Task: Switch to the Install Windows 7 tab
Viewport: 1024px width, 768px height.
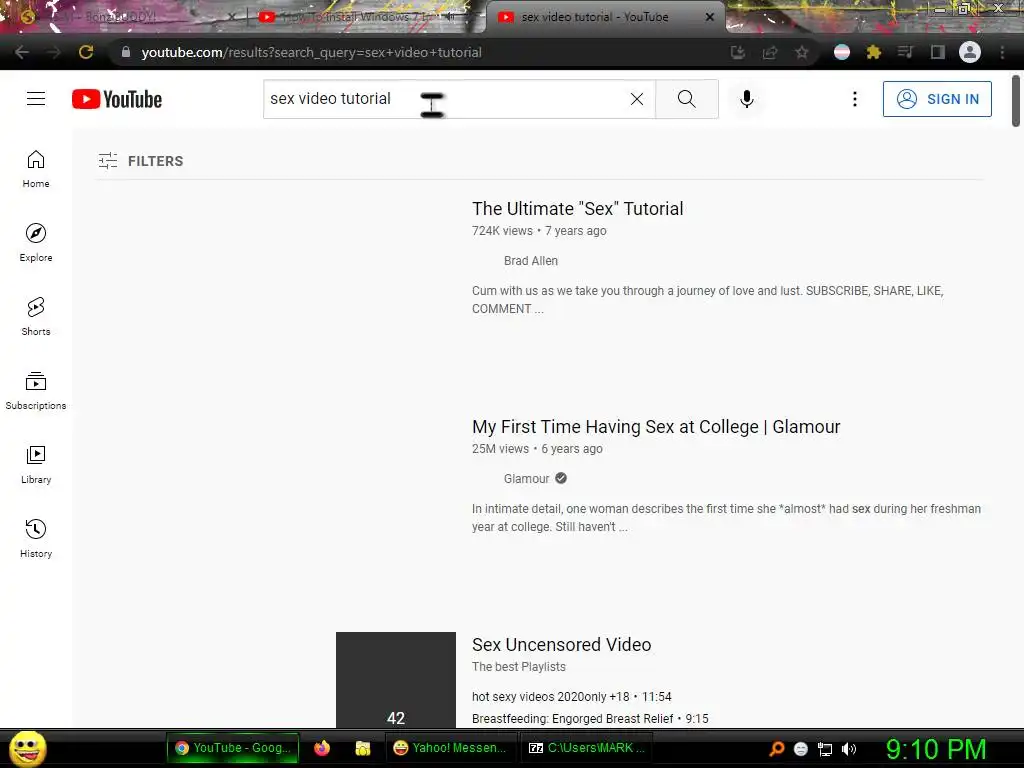Action: 362,17
